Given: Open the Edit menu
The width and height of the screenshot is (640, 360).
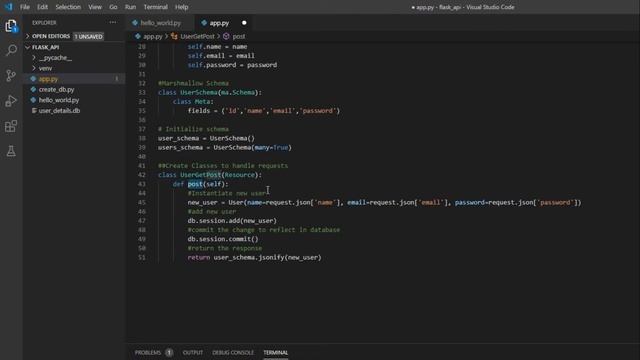Looking at the screenshot, I should [x=42, y=7].
